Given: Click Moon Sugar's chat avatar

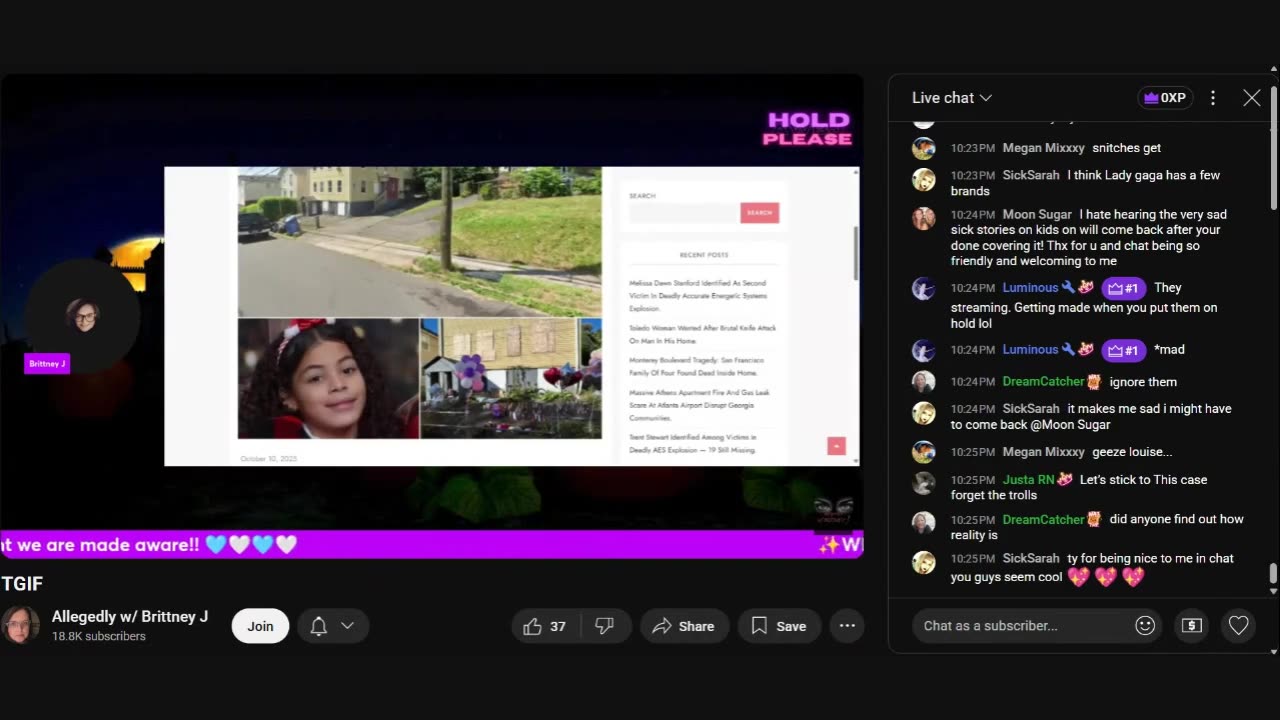Looking at the screenshot, I should (x=924, y=219).
